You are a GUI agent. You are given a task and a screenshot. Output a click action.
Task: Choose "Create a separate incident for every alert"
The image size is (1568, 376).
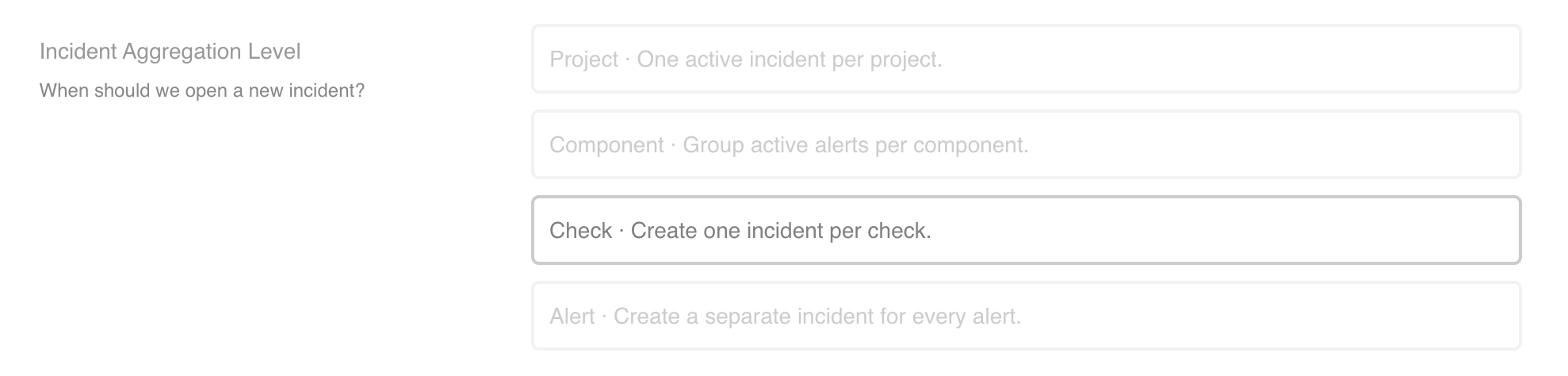pos(817,317)
